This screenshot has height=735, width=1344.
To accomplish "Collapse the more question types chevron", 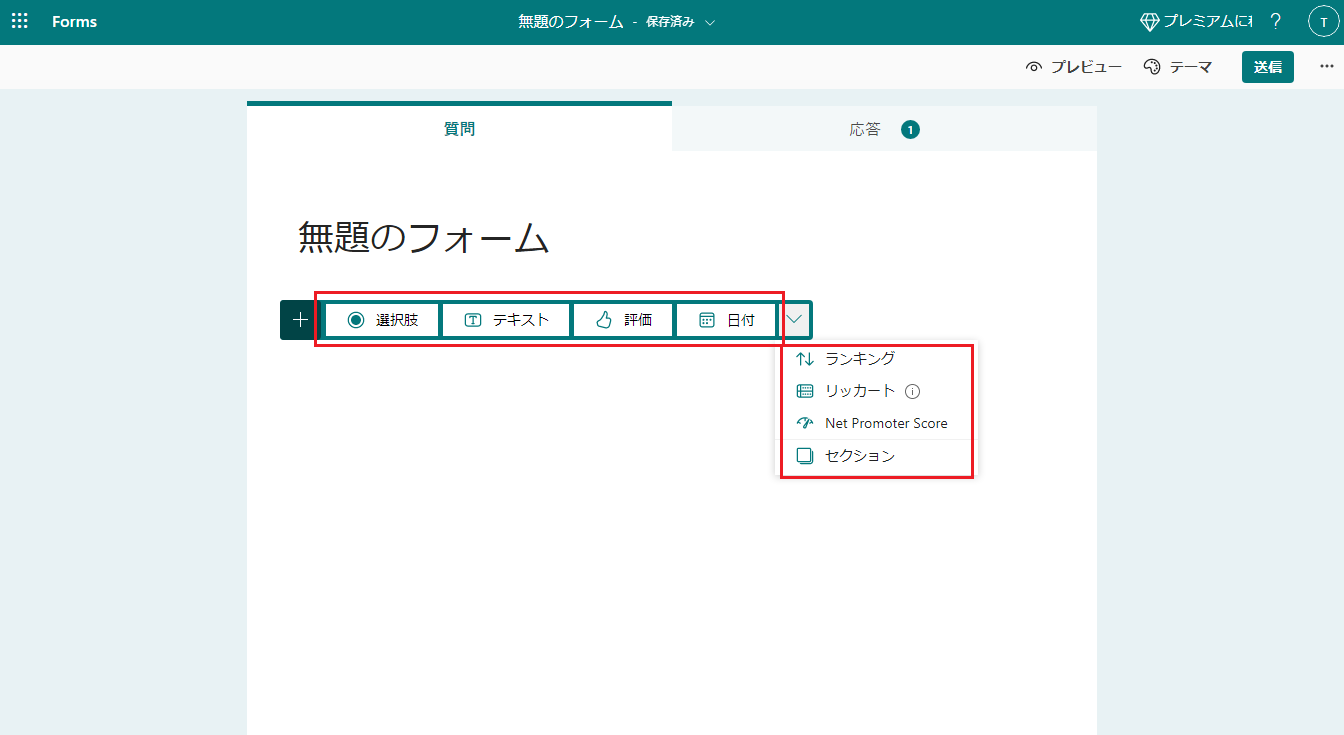I will [x=795, y=320].
